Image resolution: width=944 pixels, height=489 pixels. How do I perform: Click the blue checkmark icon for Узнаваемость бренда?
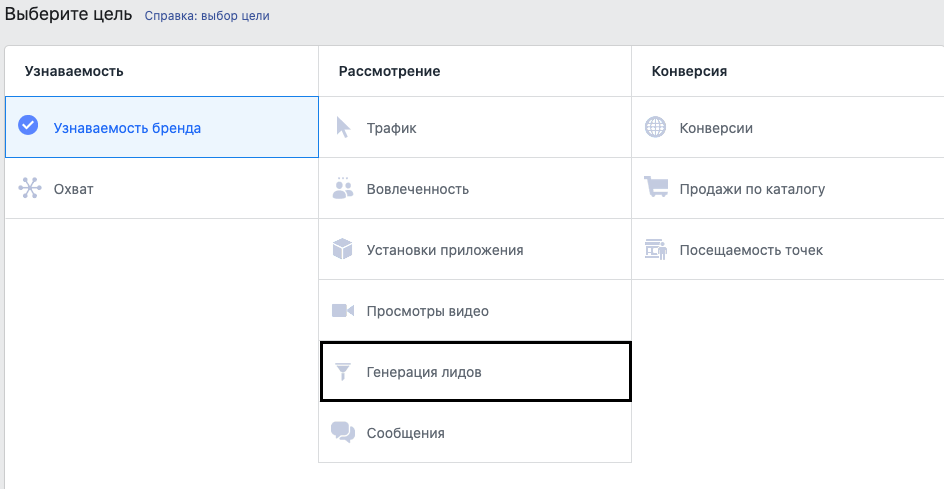28,125
